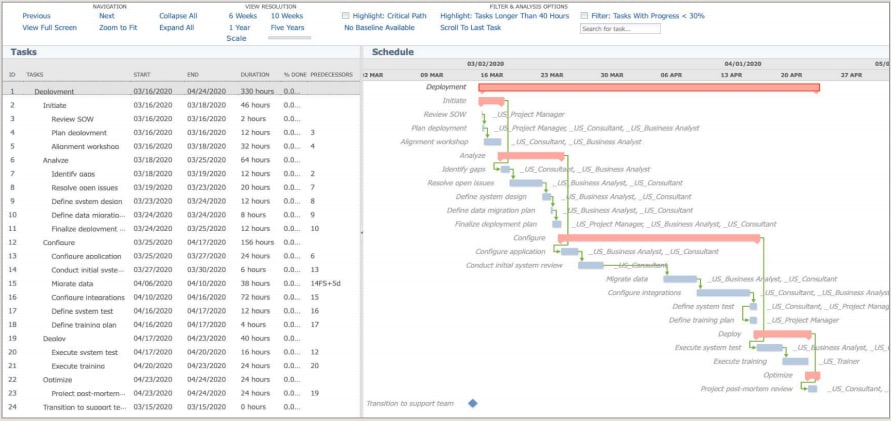Select the Analyze summary bar
The height and width of the screenshot is (421, 891).
pos(531,156)
